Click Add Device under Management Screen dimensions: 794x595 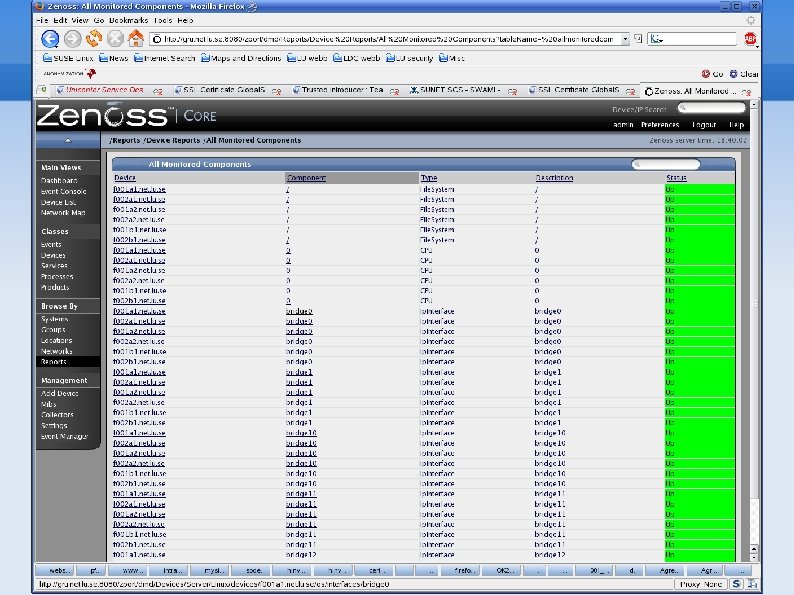coord(59,393)
